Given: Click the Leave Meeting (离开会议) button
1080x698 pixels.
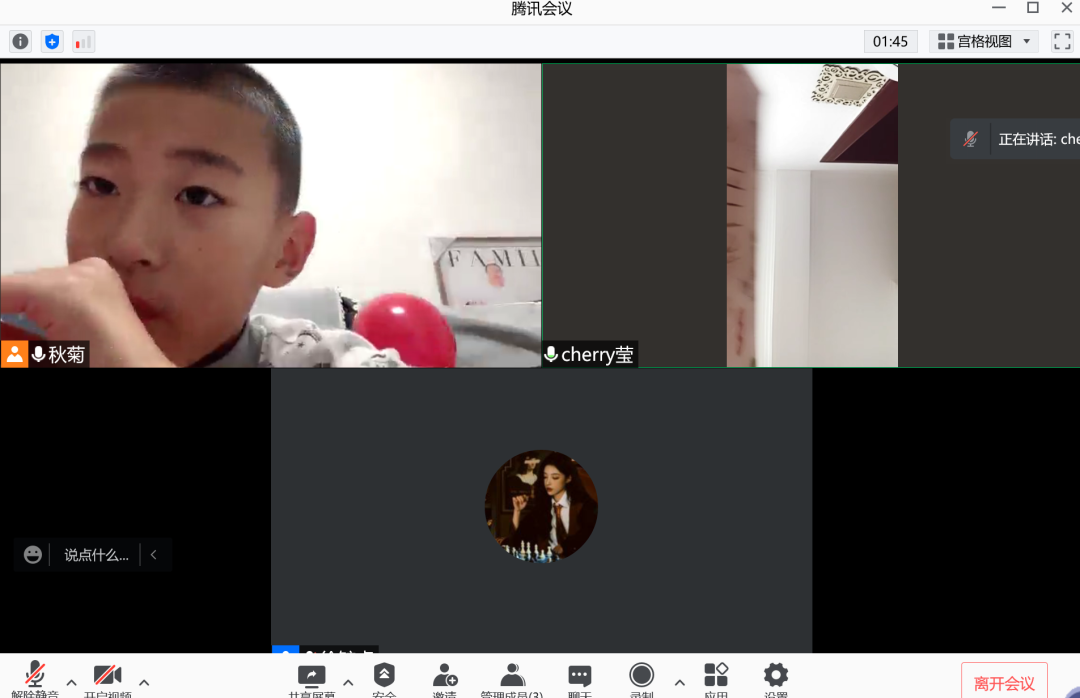Looking at the screenshot, I should (x=1004, y=683).
